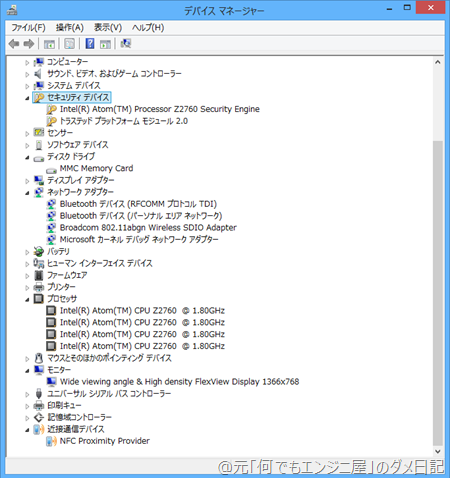The height and width of the screenshot is (478, 450).
Task: Click the Properties toolbar icon
Action: 69,44
